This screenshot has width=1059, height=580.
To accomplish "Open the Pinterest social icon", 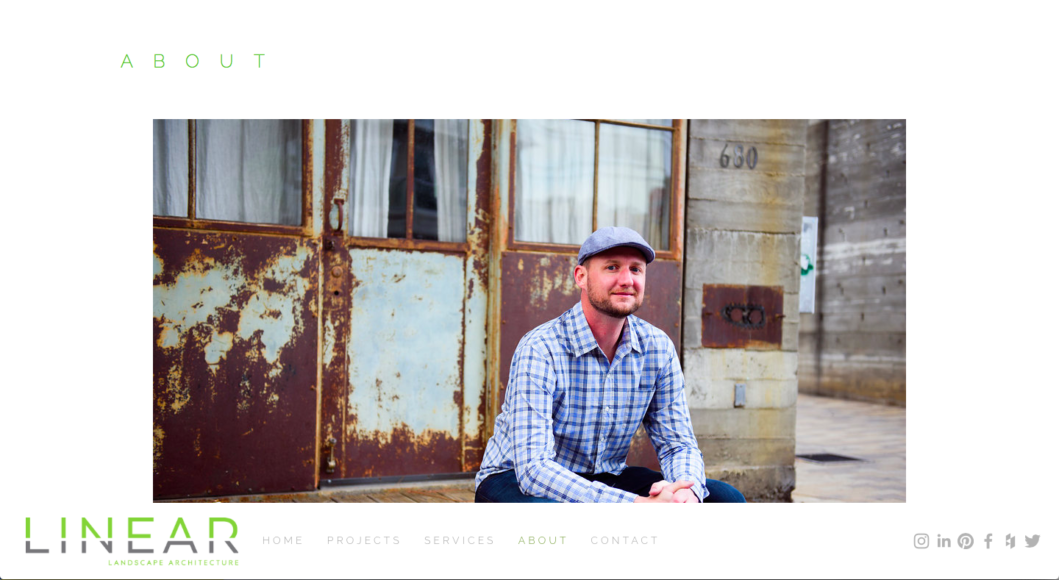I will click(966, 541).
